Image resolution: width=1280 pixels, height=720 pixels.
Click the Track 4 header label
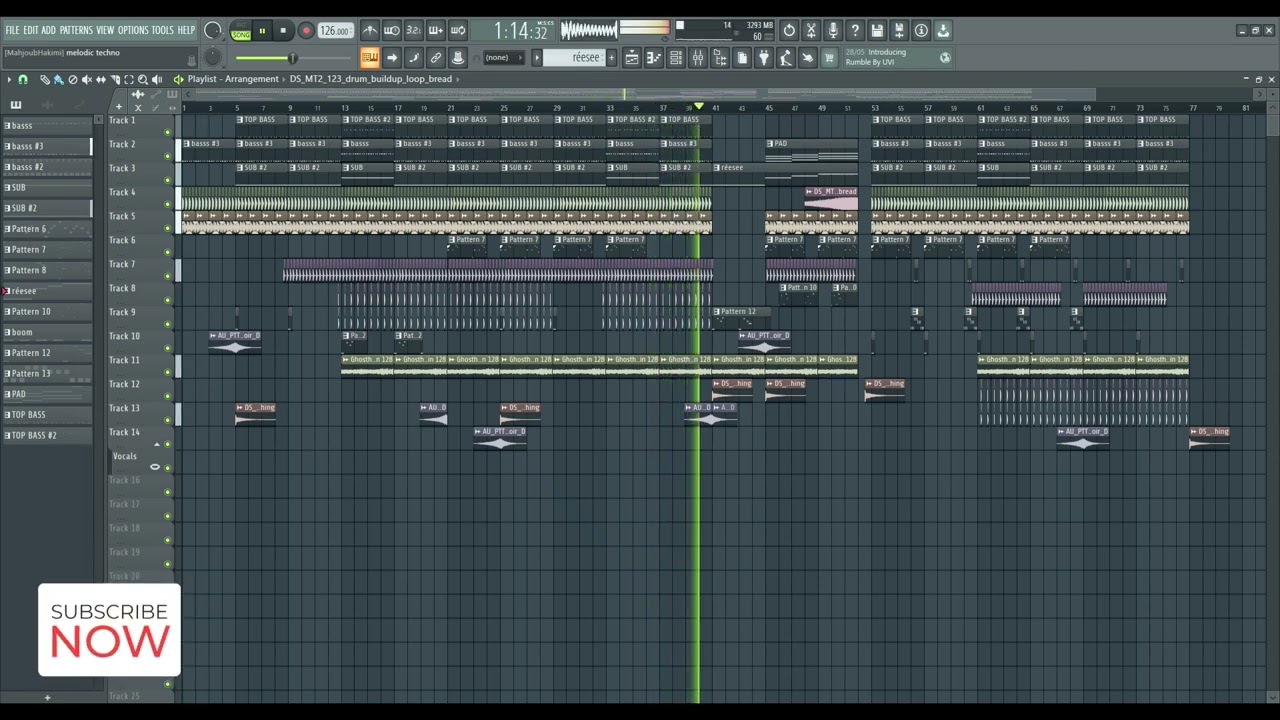(x=122, y=192)
